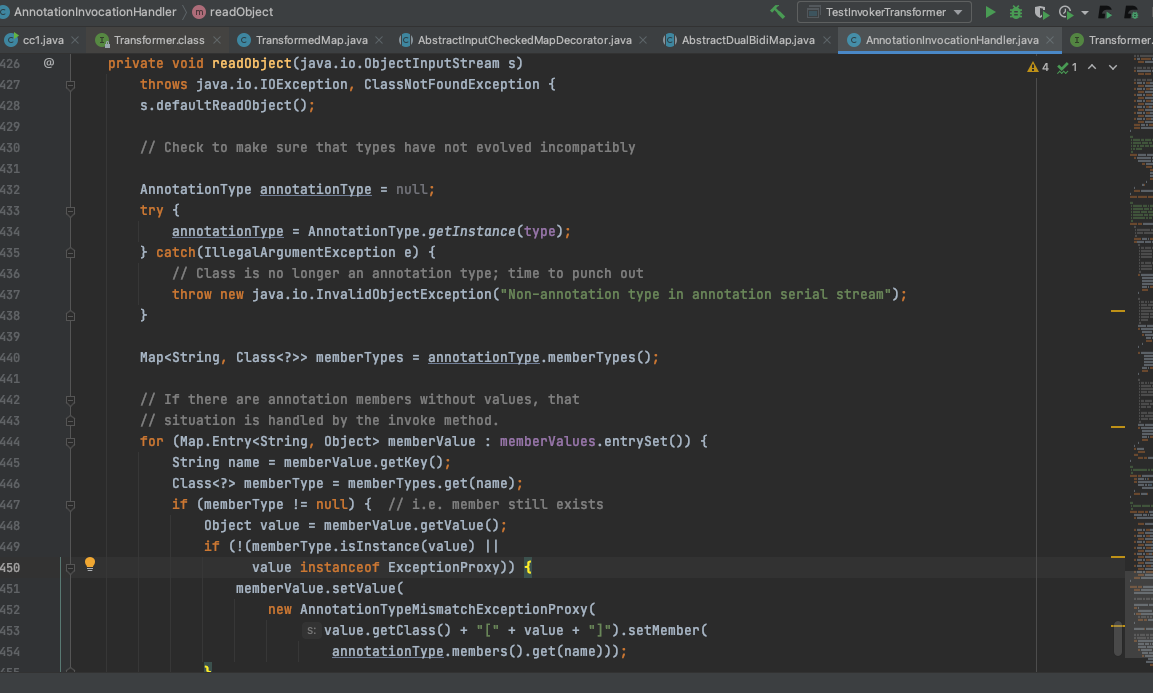Open the AbstractDualBidiMap.java tab
1153x693 pixels.
coord(747,40)
